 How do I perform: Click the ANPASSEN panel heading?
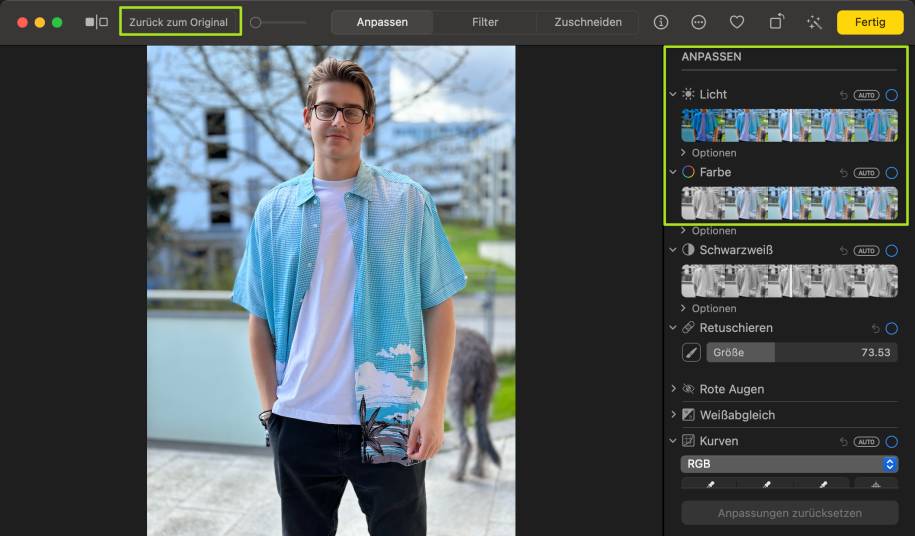[x=711, y=57]
